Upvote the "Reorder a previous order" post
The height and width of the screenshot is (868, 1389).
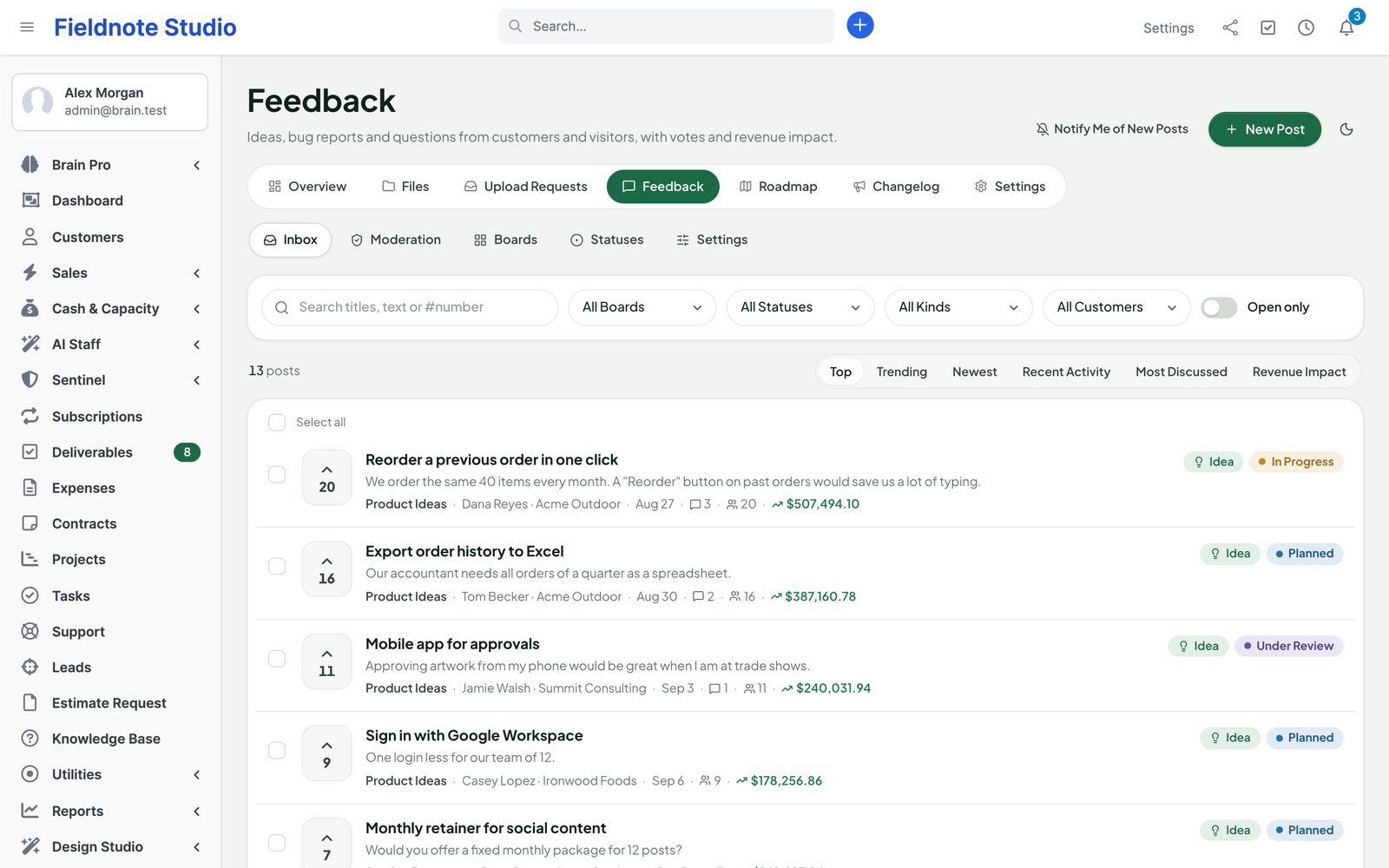(326, 477)
